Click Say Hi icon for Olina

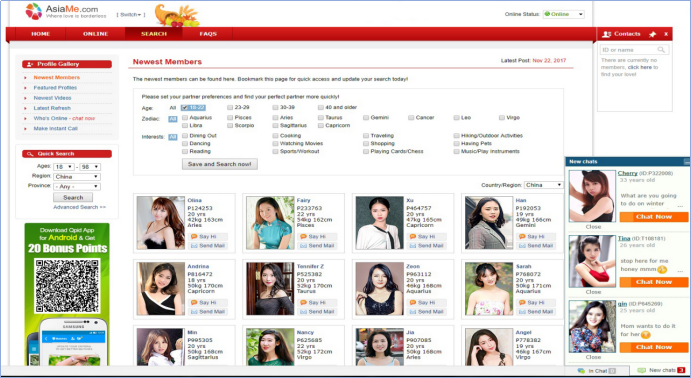[193, 237]
